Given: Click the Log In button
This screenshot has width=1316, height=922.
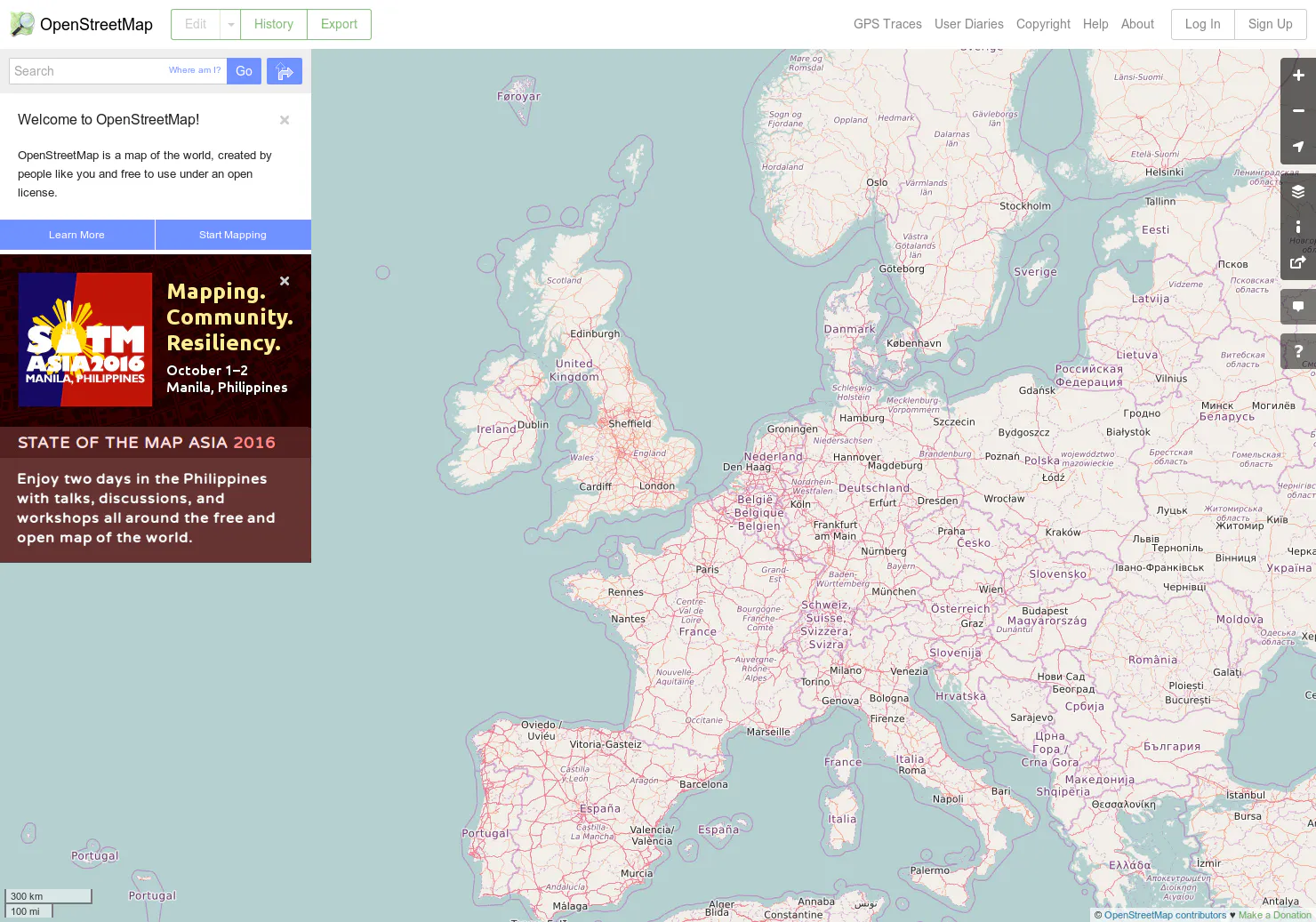Looking at the screenshot, I should click(x=1203, y=24).
